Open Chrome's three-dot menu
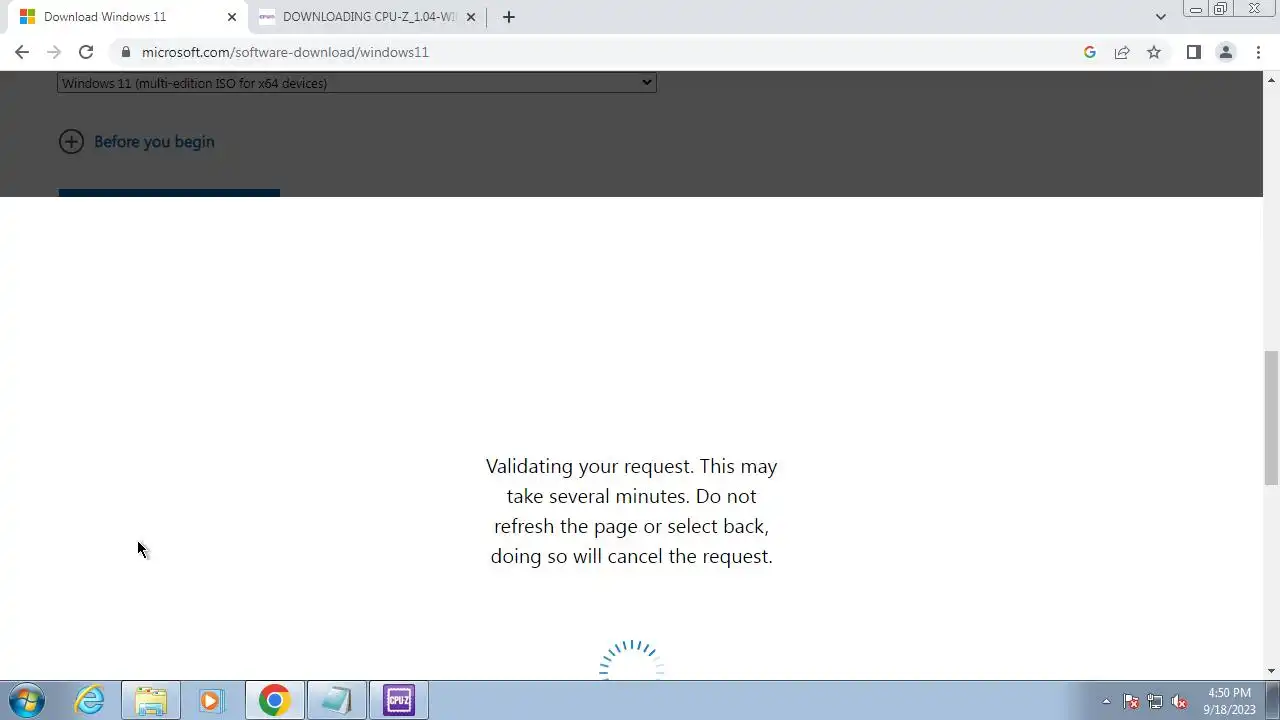This screenshot has width=1280, height=720. [1258, 52]
